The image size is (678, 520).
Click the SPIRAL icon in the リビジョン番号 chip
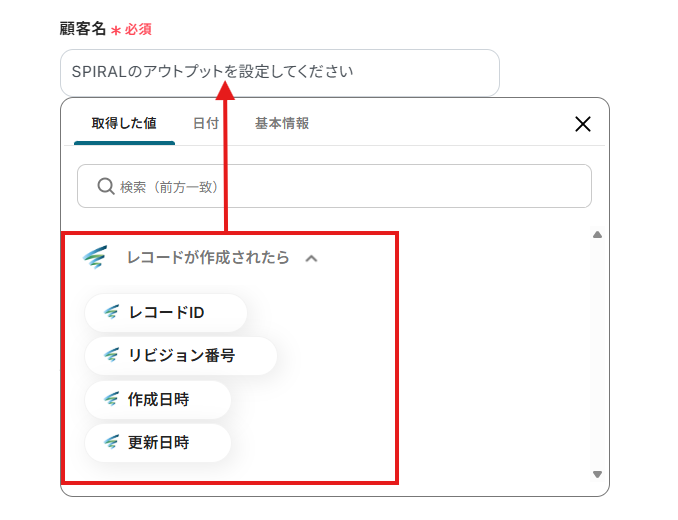click(112, 355)
